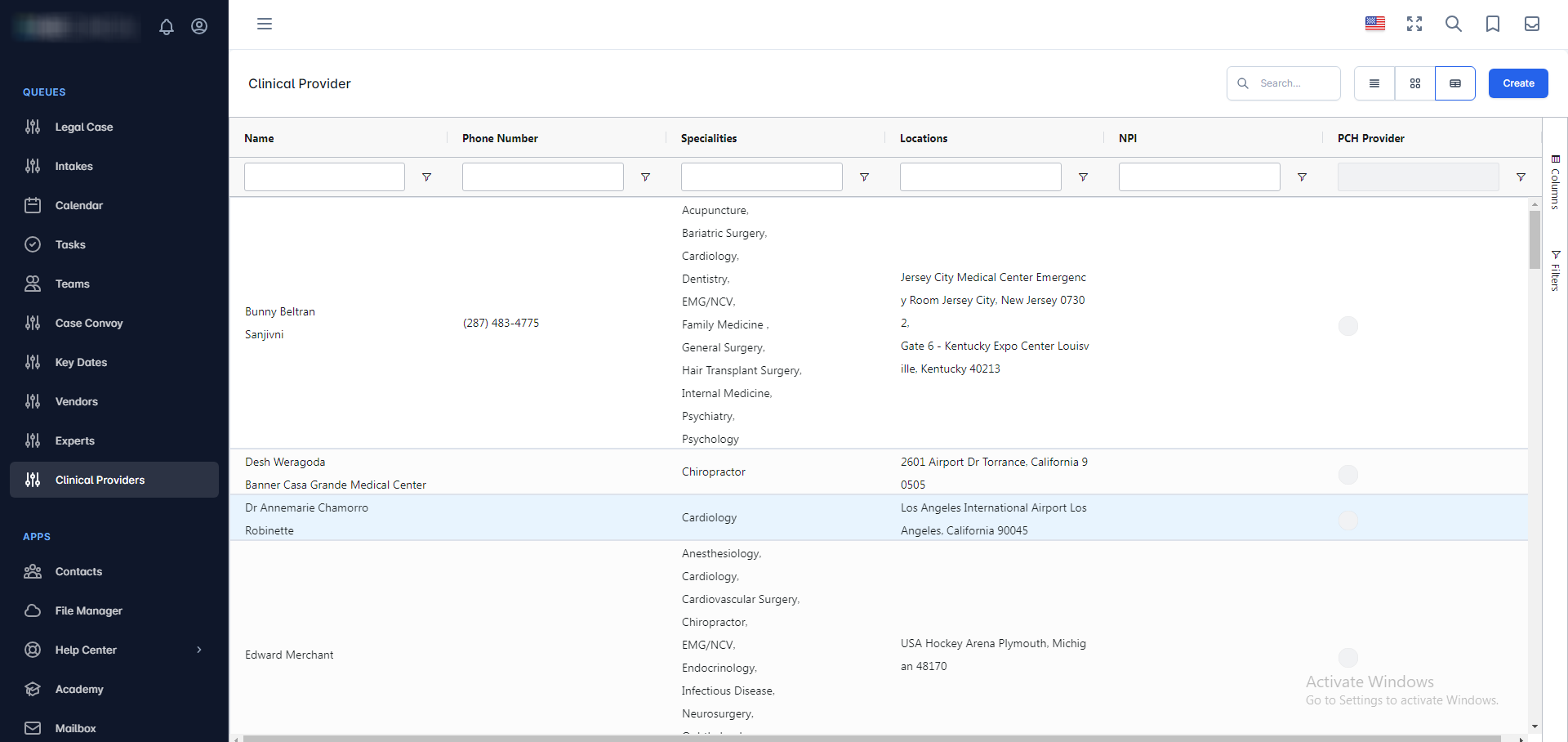Image resolution: width=1568 pixels, height=742 pixels.
Task: Enter fullscreen mode icon
Action: [1414, 24]
